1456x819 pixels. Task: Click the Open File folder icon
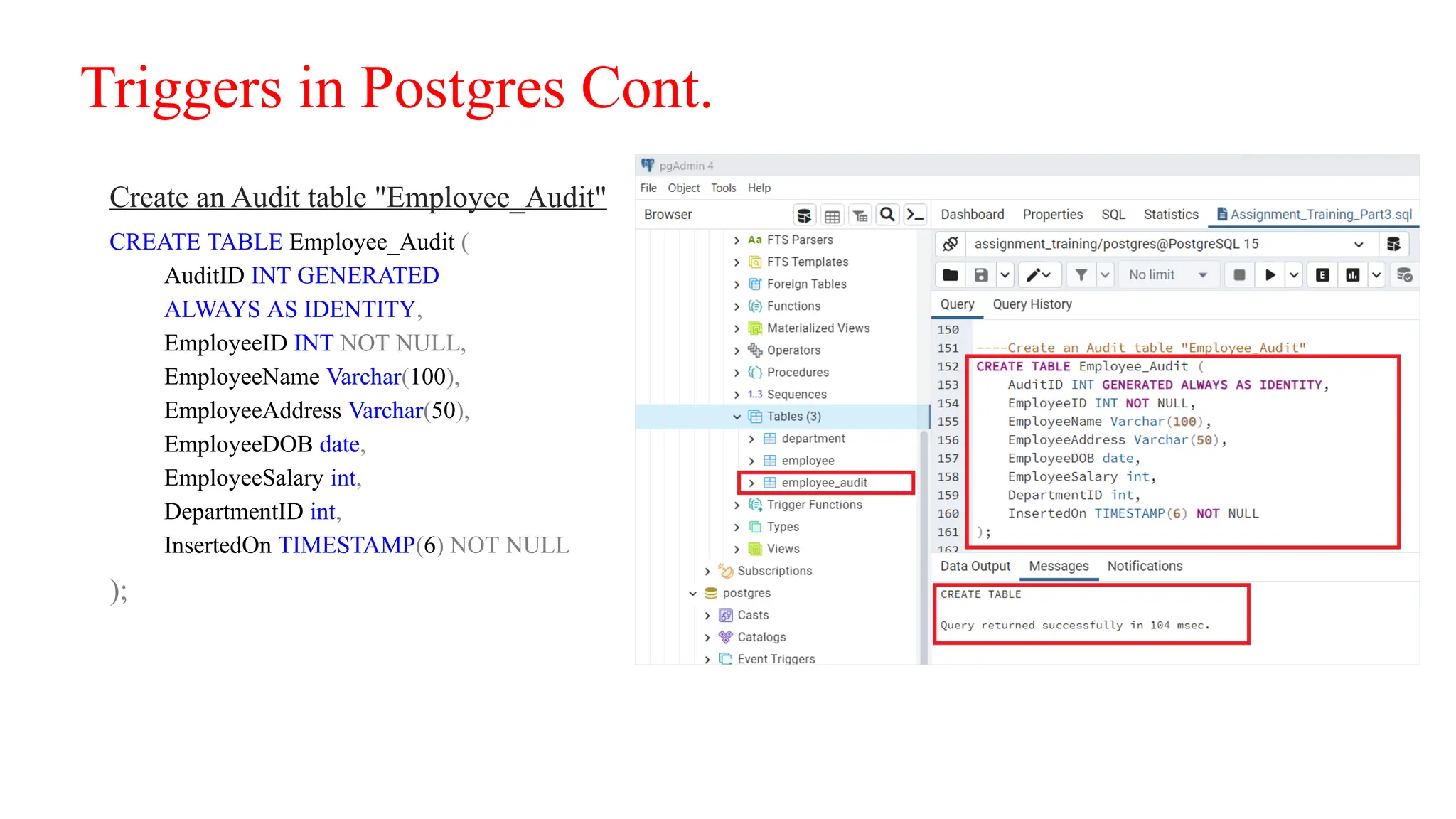pos(951,275)
